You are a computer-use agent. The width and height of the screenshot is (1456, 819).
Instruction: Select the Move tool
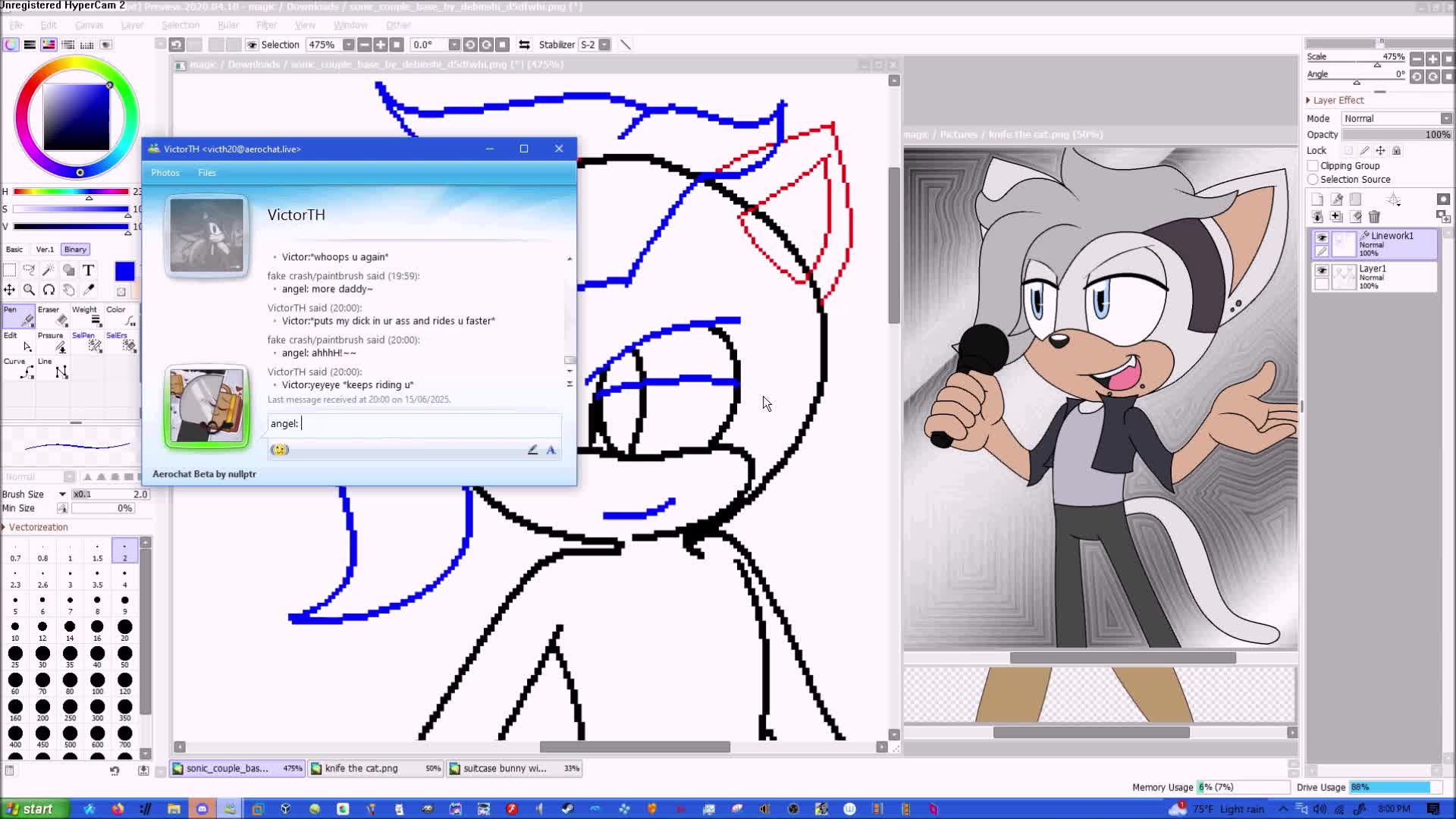[x=9, y=290]
